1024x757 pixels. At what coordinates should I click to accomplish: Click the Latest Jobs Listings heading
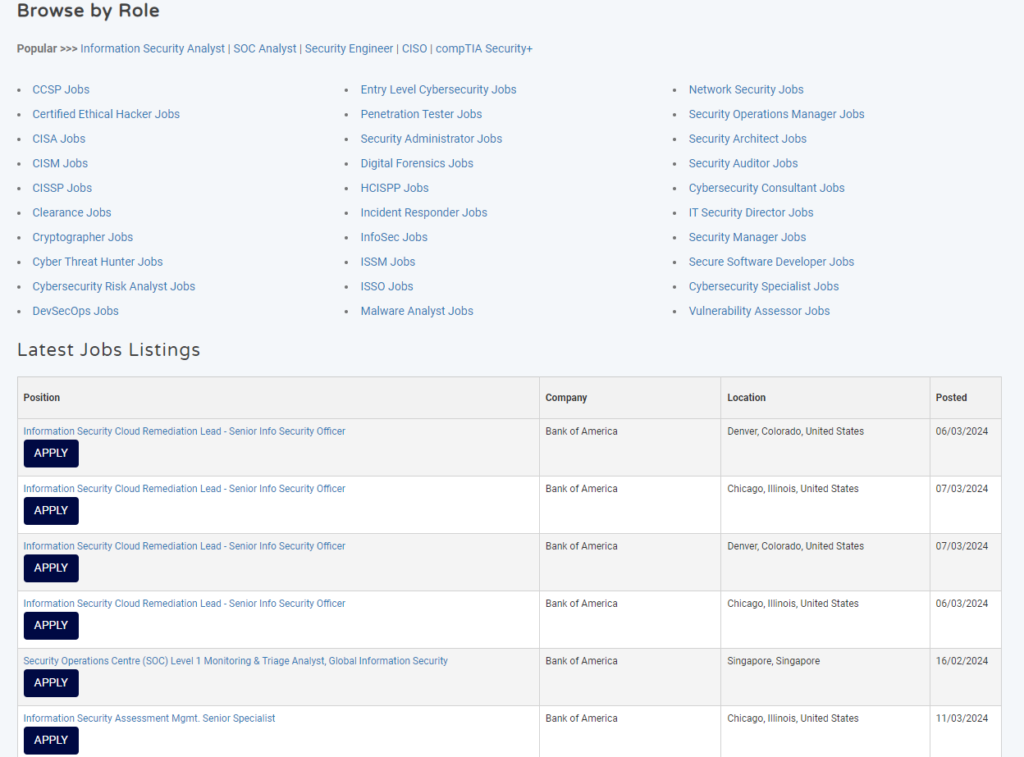[x=108, y=350]
